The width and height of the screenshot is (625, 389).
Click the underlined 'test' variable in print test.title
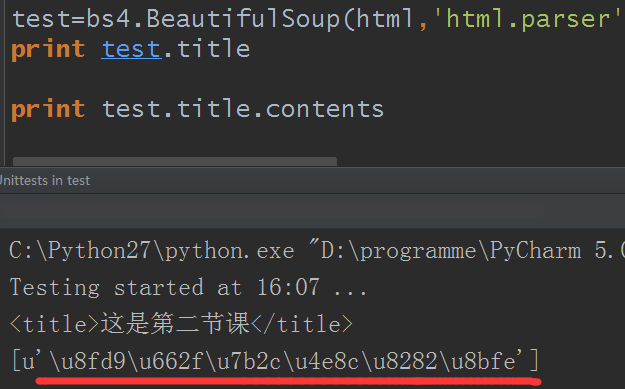[132, 49]
